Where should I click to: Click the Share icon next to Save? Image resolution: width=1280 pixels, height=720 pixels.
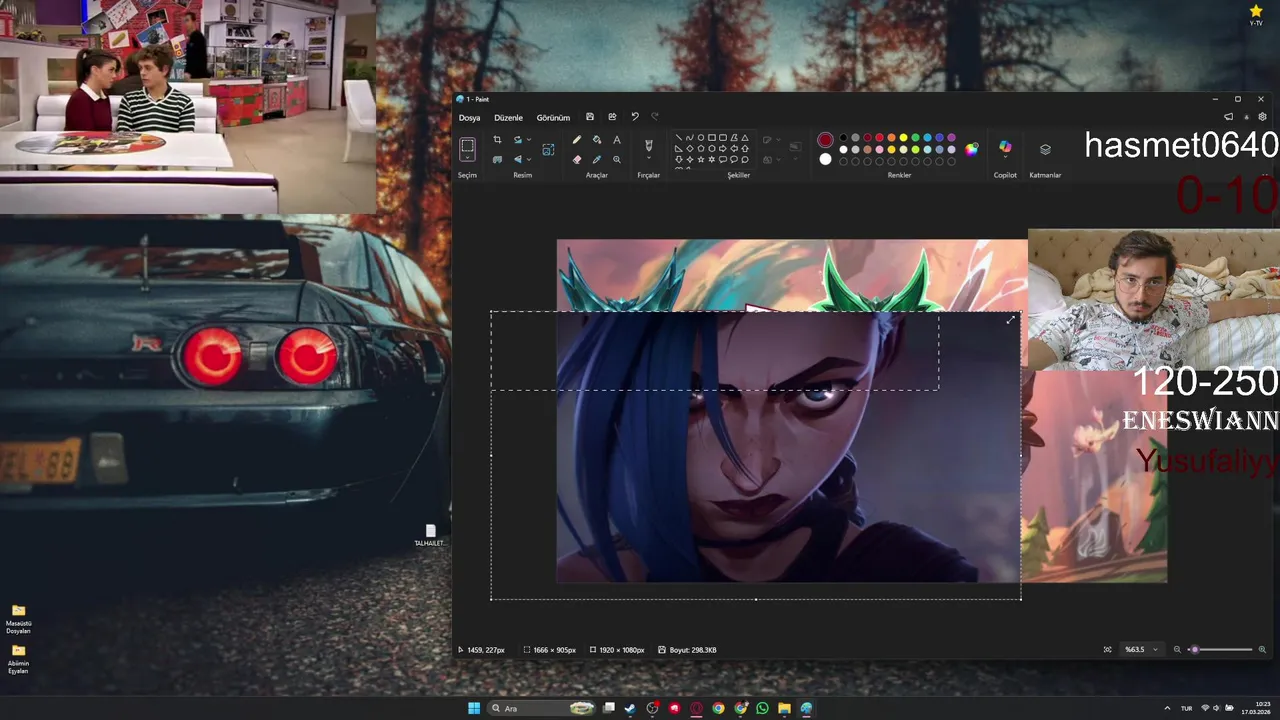[612, 117]
